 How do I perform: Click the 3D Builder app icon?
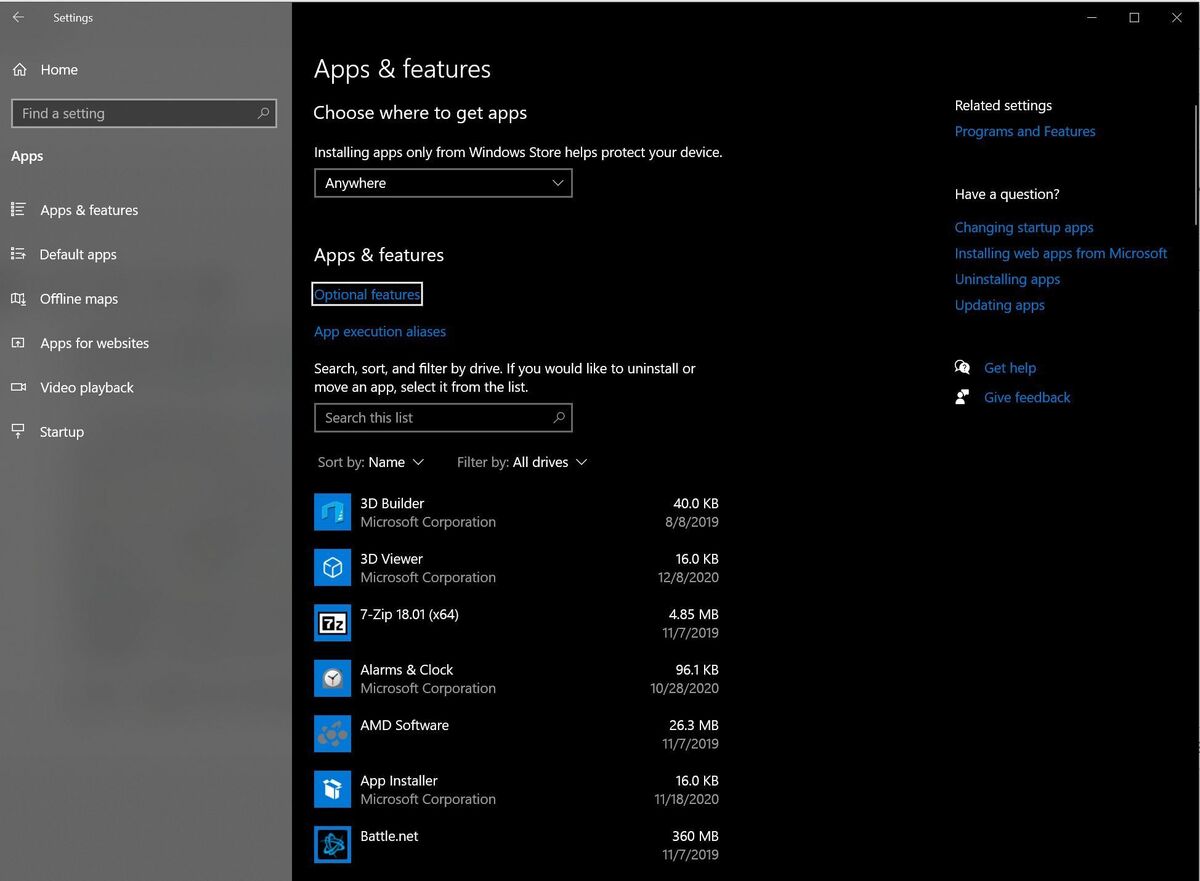[332, 512]
